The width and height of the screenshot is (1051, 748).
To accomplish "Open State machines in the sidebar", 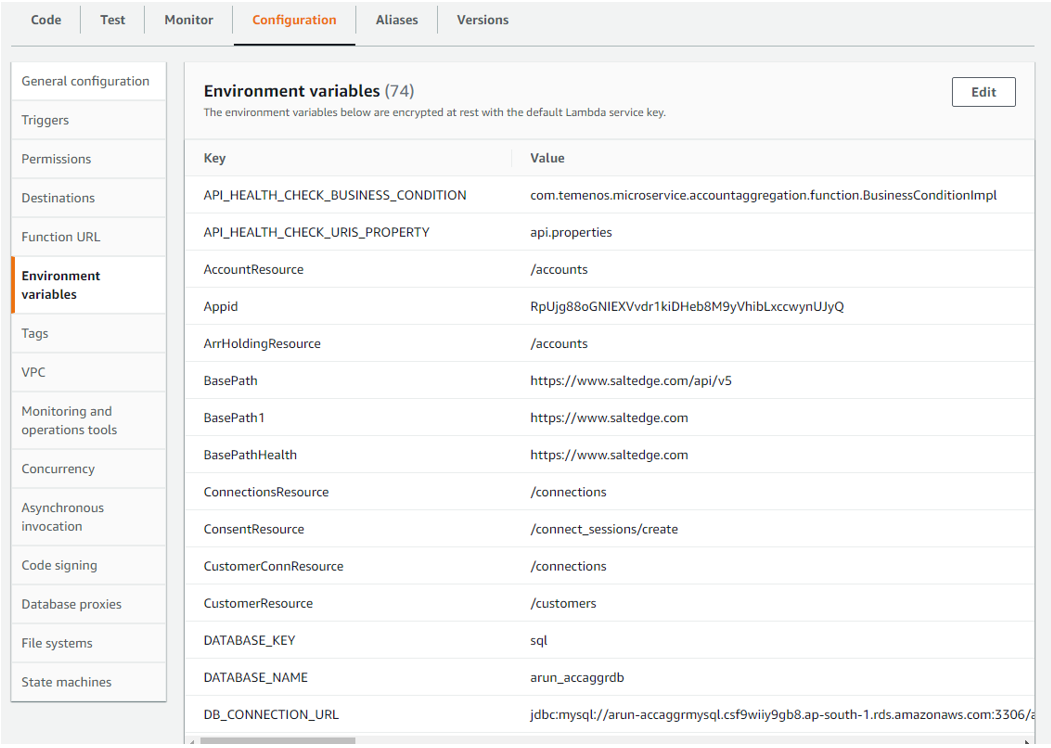I will [67, 683].
